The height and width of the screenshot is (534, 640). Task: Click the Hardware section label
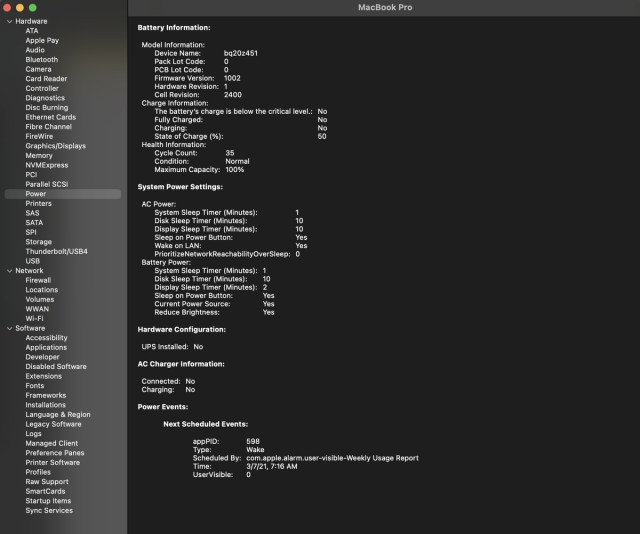pyautogui.click(x=31, y=21)
